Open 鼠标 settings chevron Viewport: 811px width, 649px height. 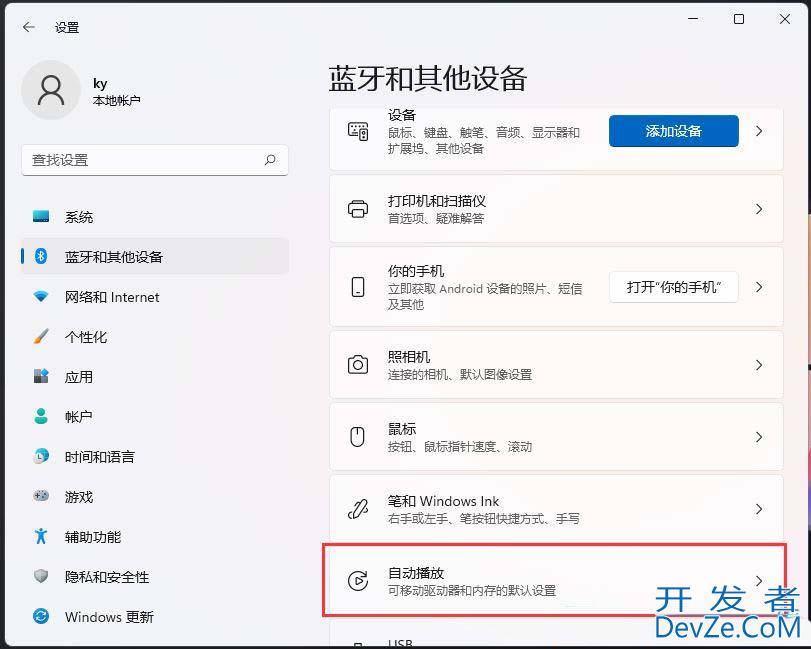coord(759,437)
